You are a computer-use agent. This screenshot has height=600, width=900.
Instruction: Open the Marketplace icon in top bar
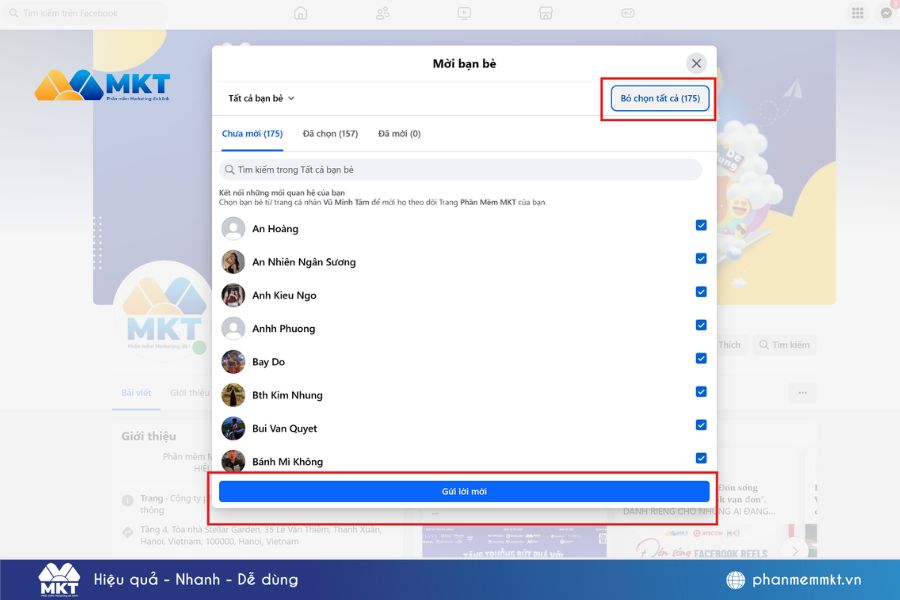(x=546, y=13)
